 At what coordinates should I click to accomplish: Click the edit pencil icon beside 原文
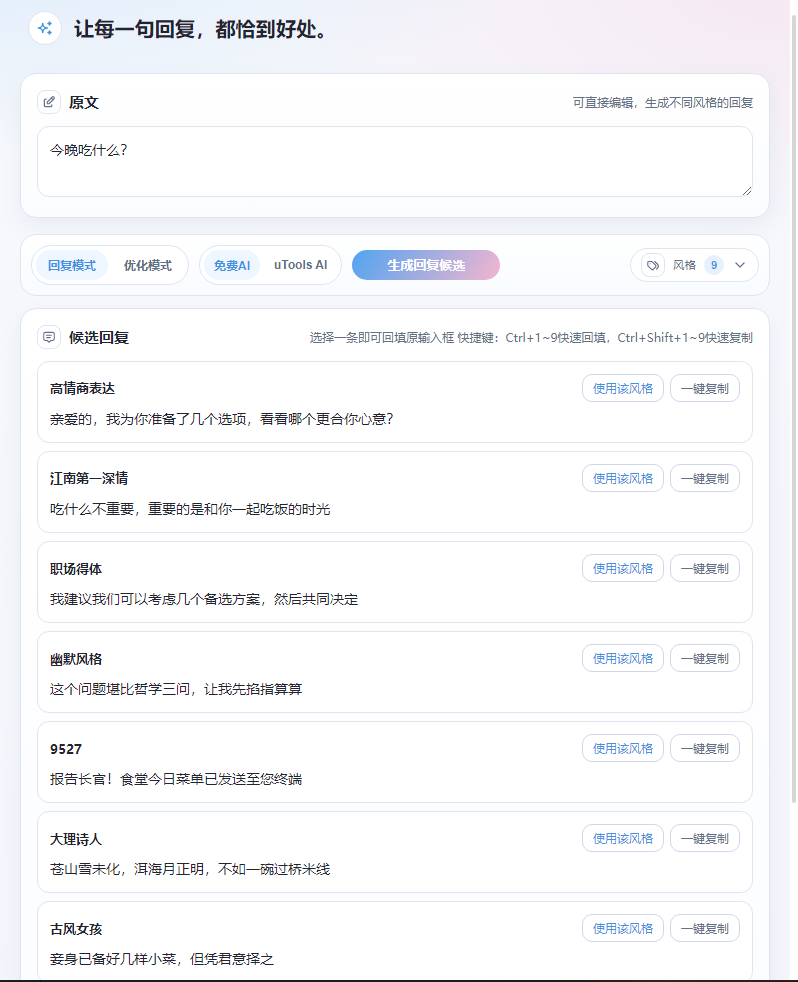pos(49,102)
